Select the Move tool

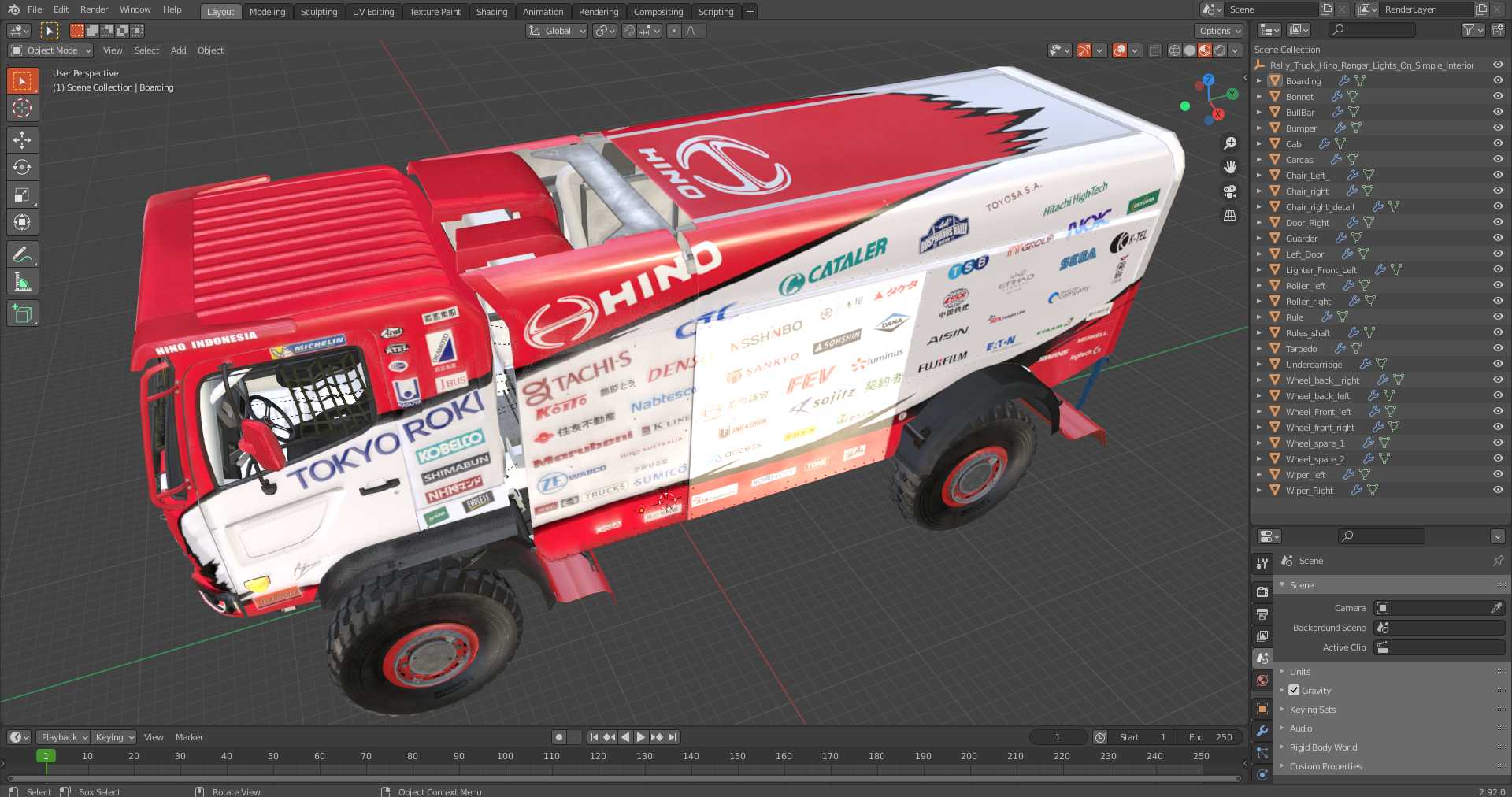(22, 140)
